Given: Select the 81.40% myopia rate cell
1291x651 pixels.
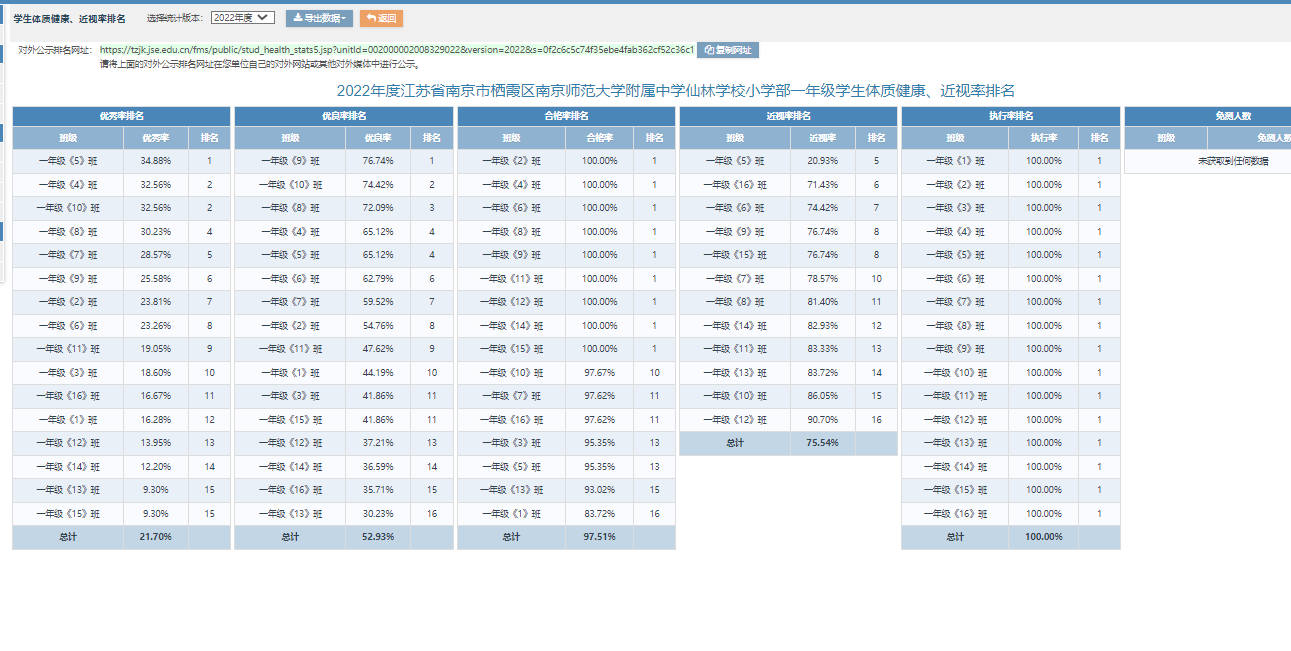Looking at the screenshot, I should tap(823, 302).
